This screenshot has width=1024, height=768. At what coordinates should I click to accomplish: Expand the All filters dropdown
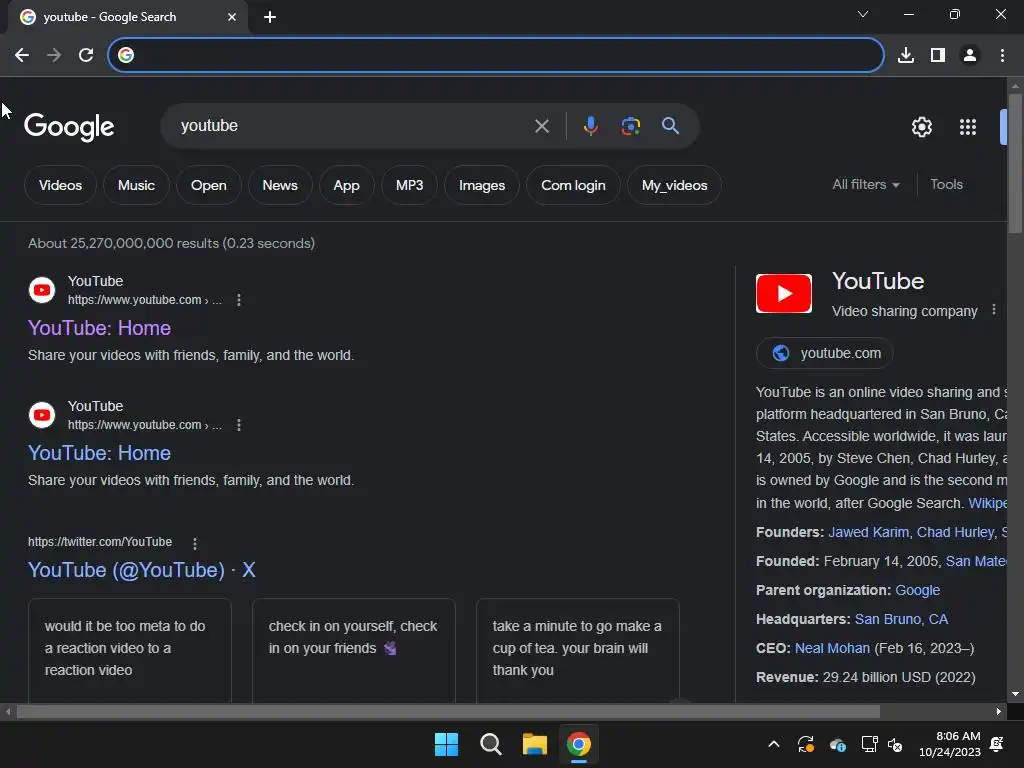click(865, 185)
